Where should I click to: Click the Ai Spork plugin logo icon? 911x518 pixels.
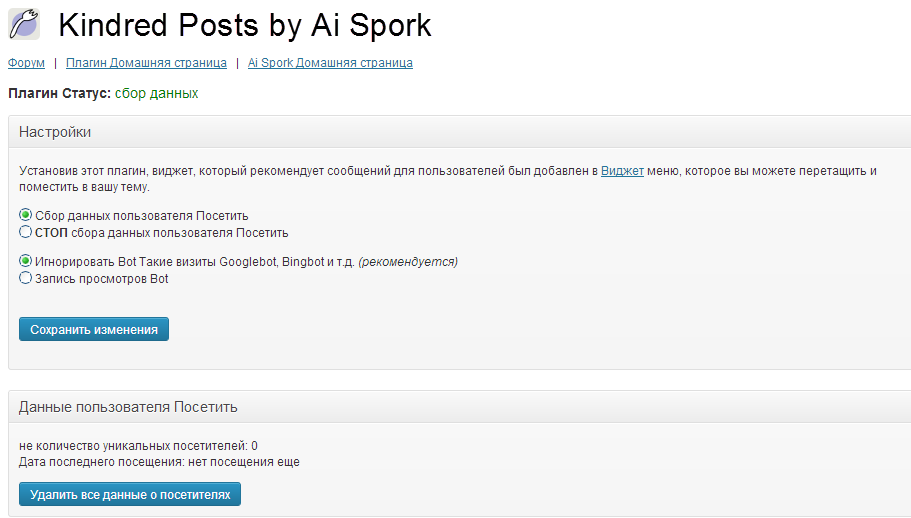24,24
